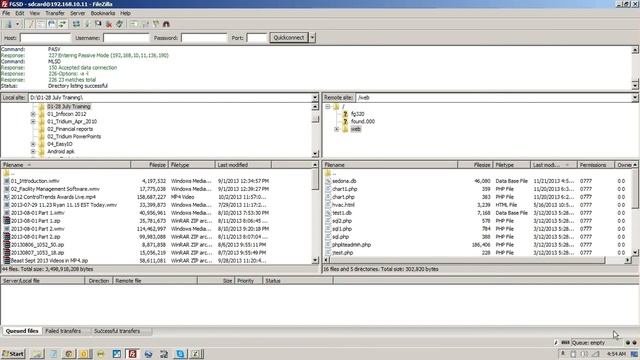Switch to Successful transfers tab
This screenshot has width=640, height=360.
[117, 331]
